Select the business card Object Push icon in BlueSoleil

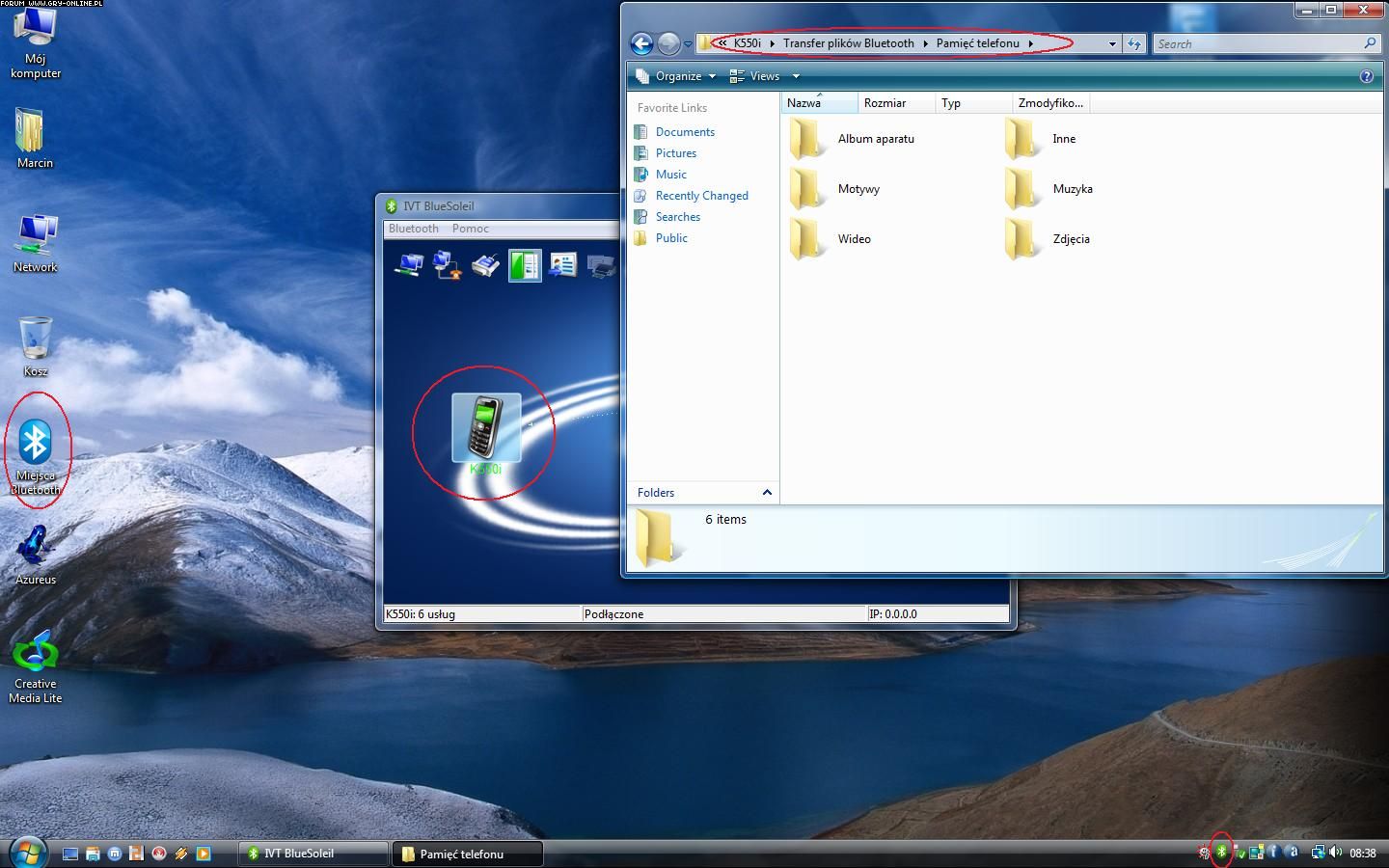[563, 265]
